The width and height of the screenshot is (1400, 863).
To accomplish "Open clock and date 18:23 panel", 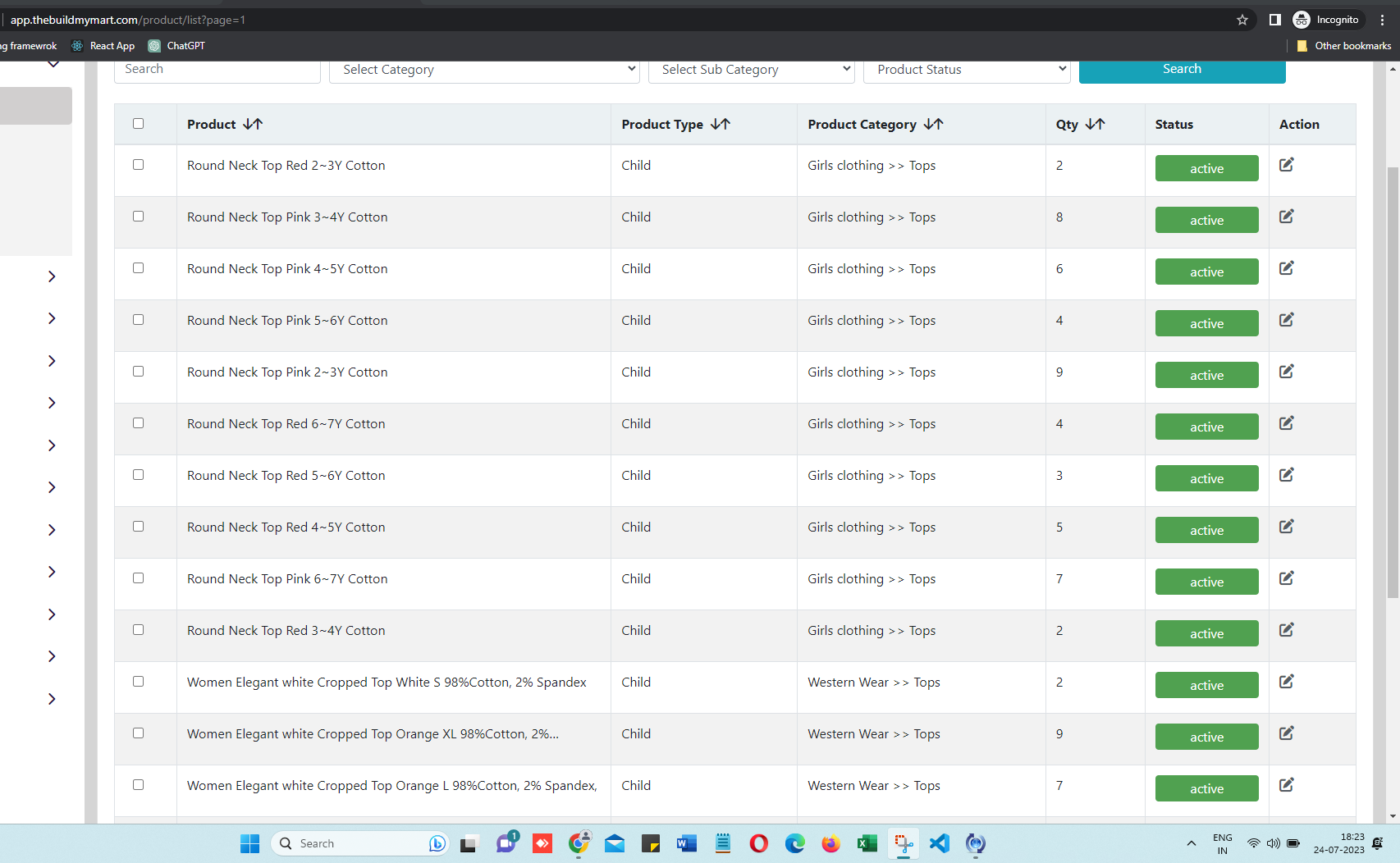I will pyautogui.click(x=1338, y=843).
